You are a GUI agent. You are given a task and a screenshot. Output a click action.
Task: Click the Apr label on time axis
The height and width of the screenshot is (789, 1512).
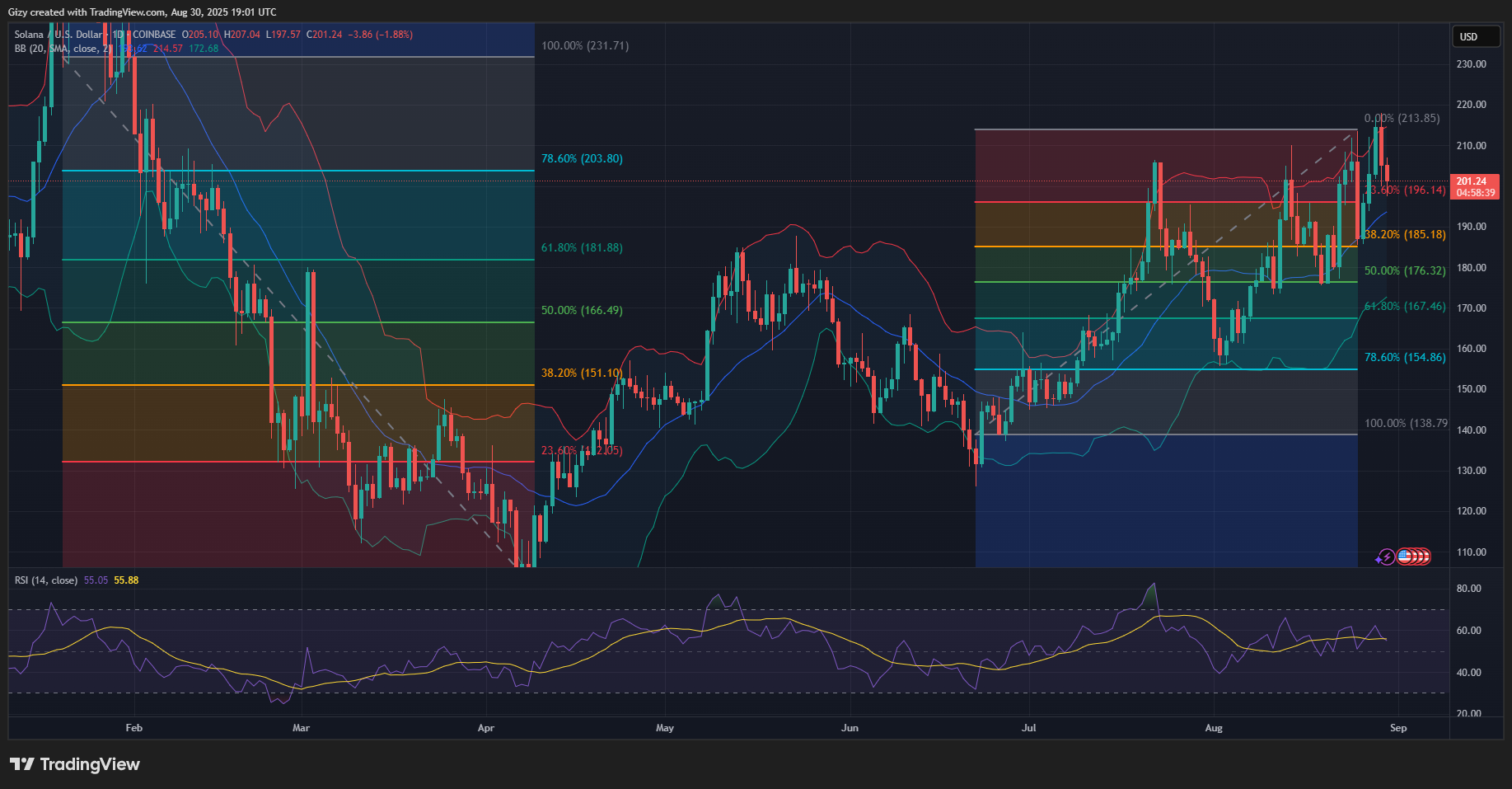click(485, 728)
